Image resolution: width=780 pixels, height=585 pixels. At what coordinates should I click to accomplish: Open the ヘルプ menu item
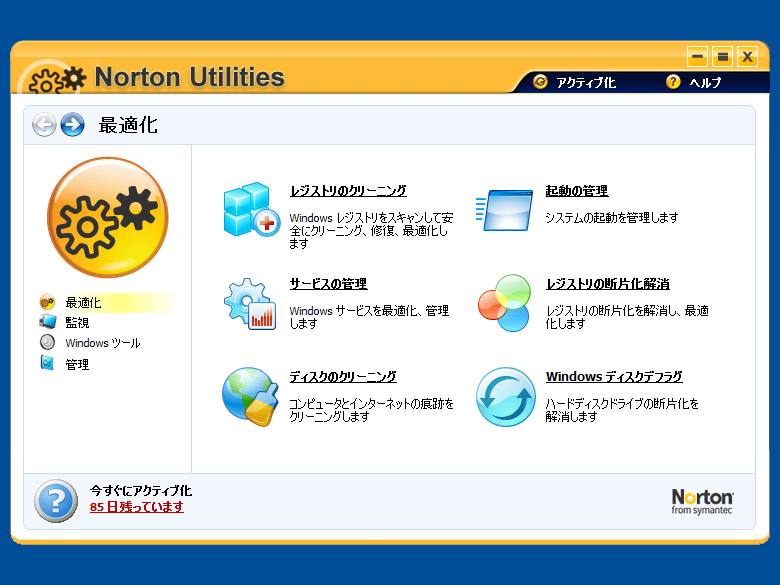[705, 83]
